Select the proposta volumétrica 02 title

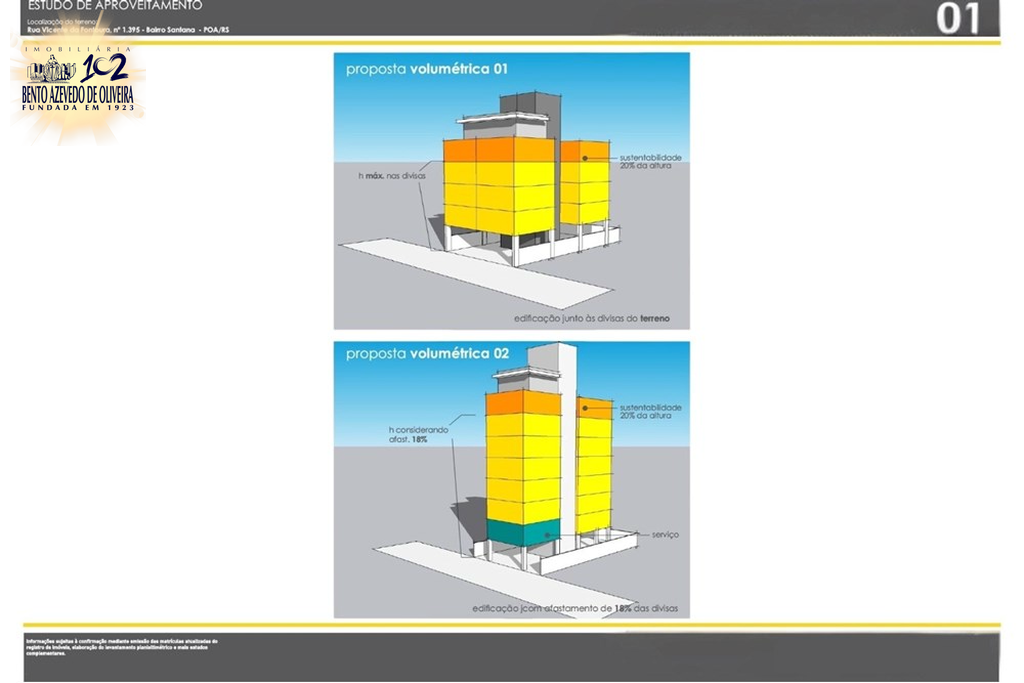[427, 354]
